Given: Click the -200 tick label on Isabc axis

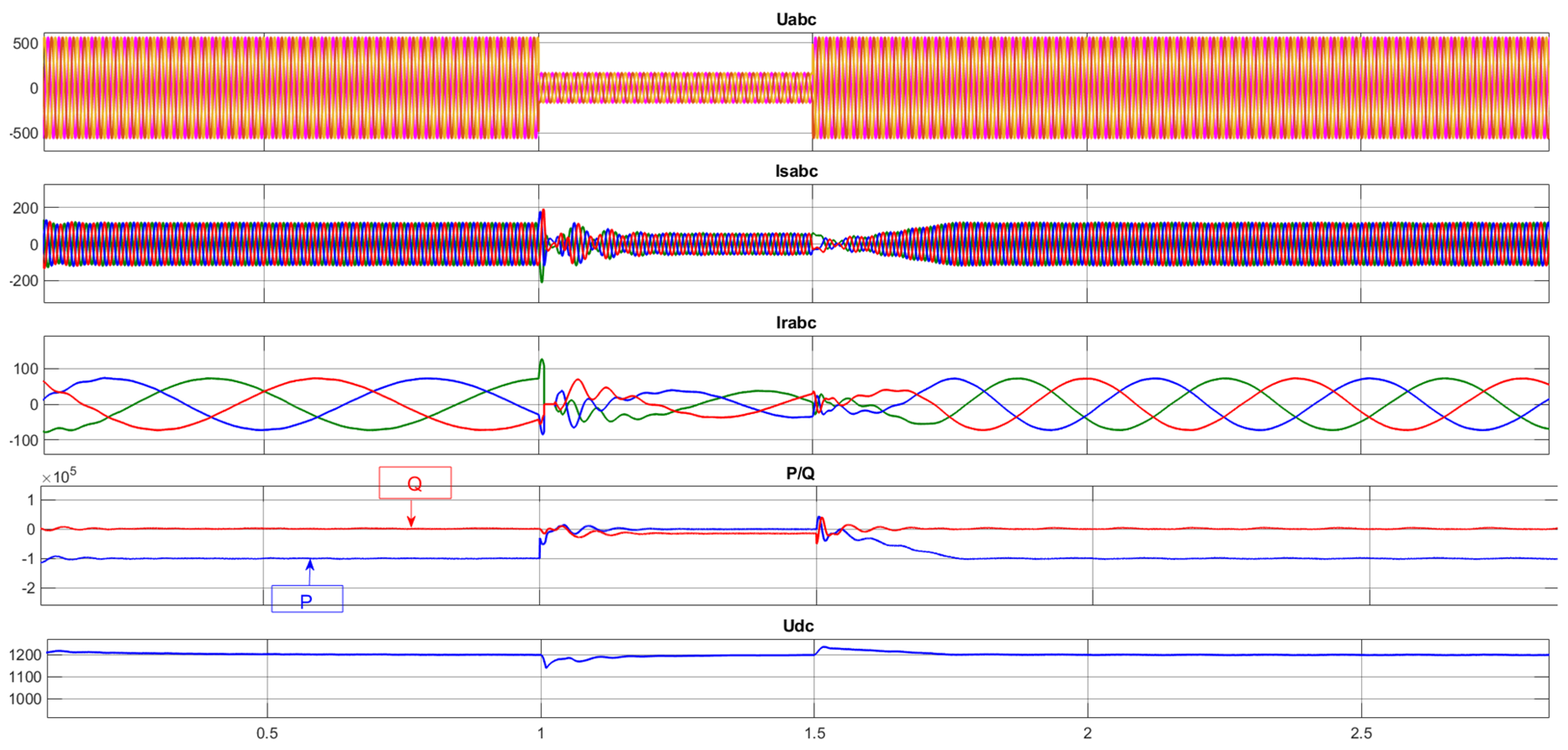Looking at the screenshot, I should pos(24,281).
